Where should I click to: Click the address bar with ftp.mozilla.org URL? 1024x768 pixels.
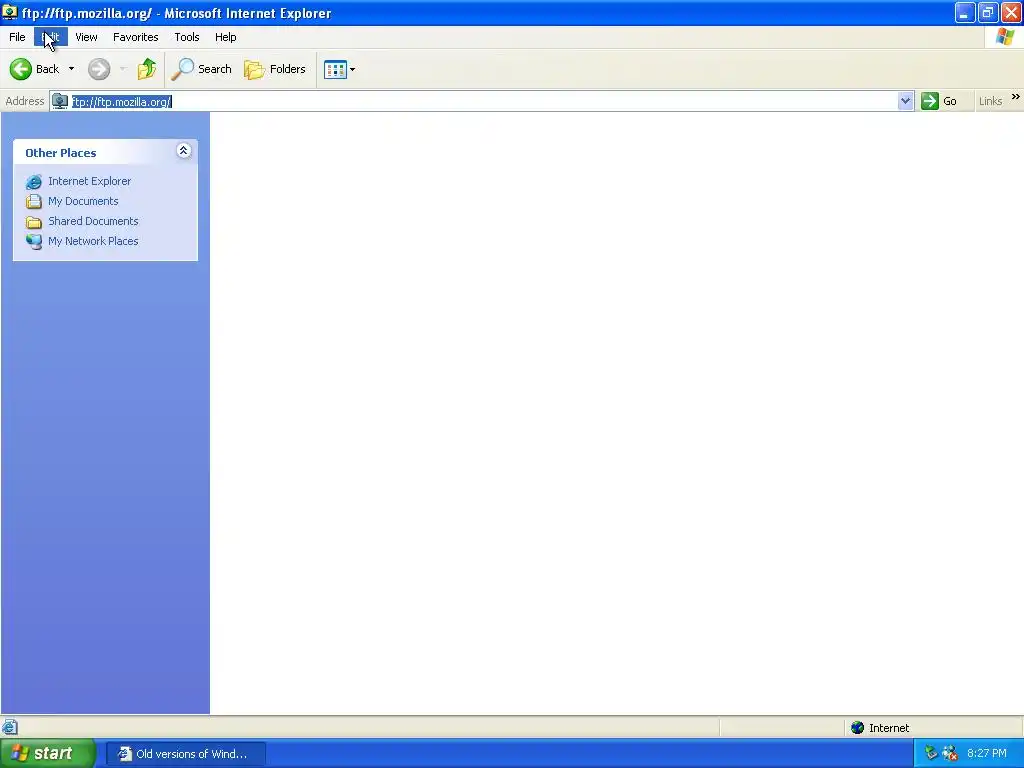(483, 101)
